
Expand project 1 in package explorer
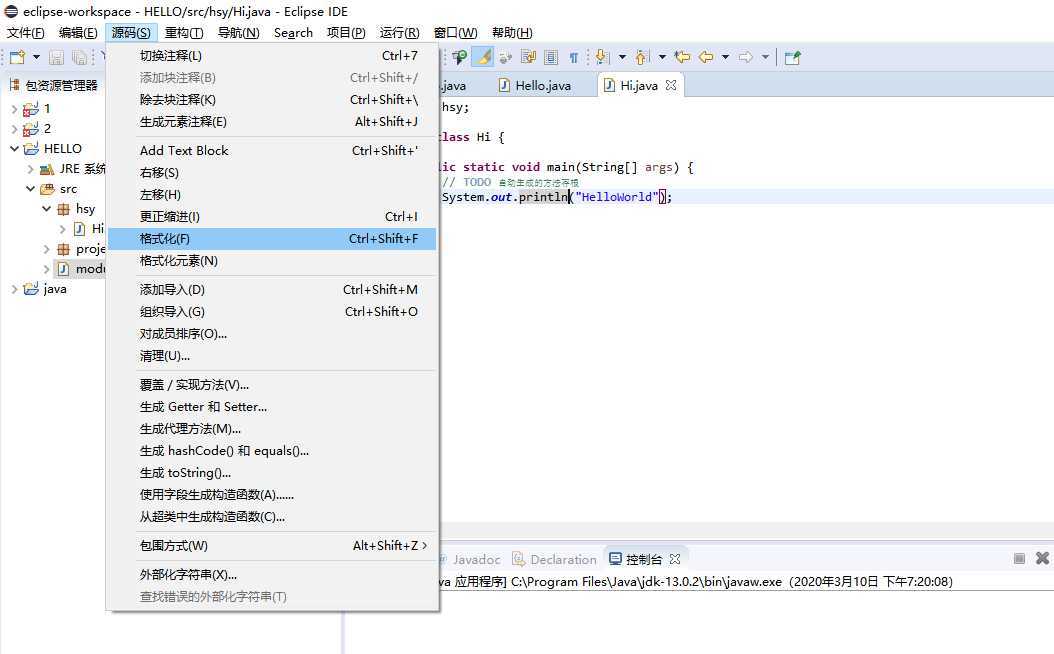point(14,108)
